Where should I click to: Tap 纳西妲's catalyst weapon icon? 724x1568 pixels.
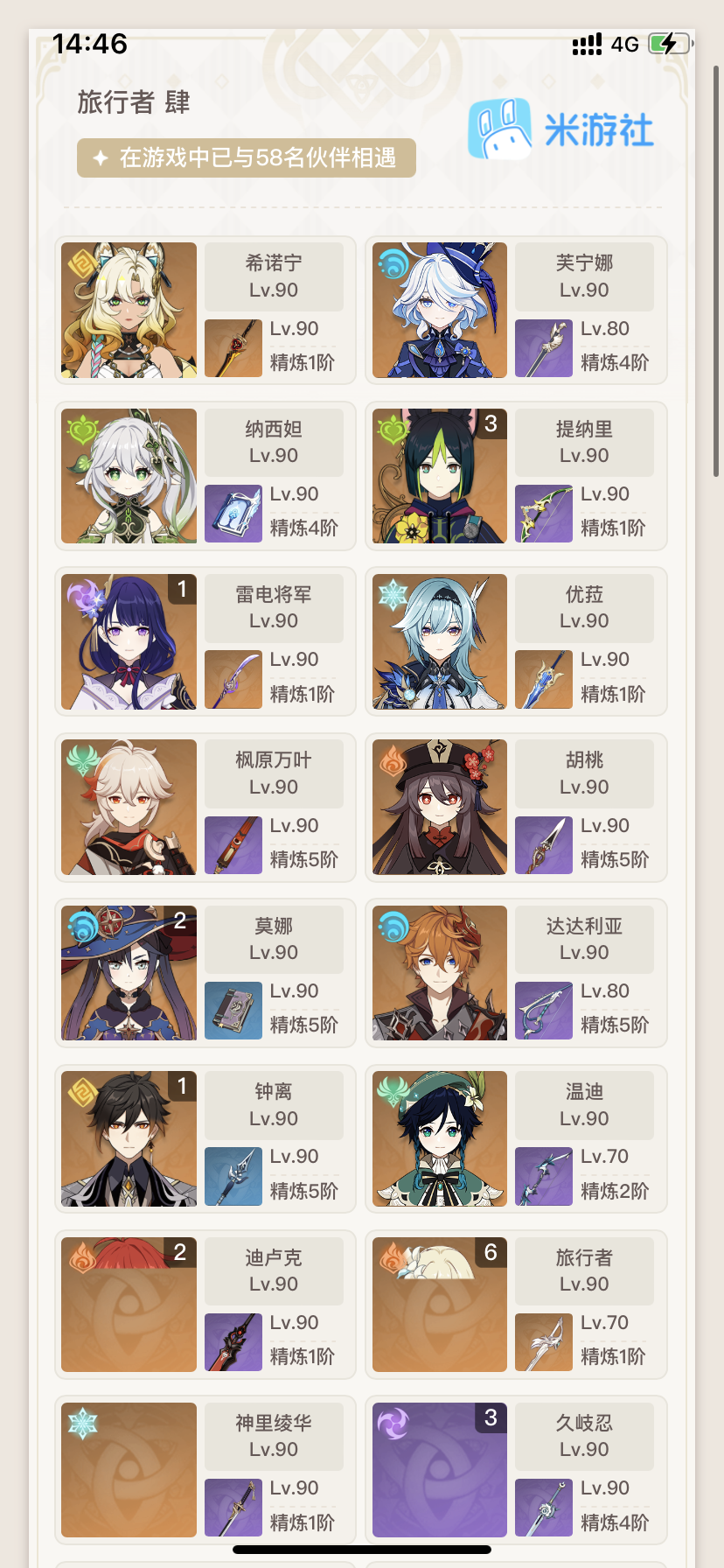[x=233, y=514]
